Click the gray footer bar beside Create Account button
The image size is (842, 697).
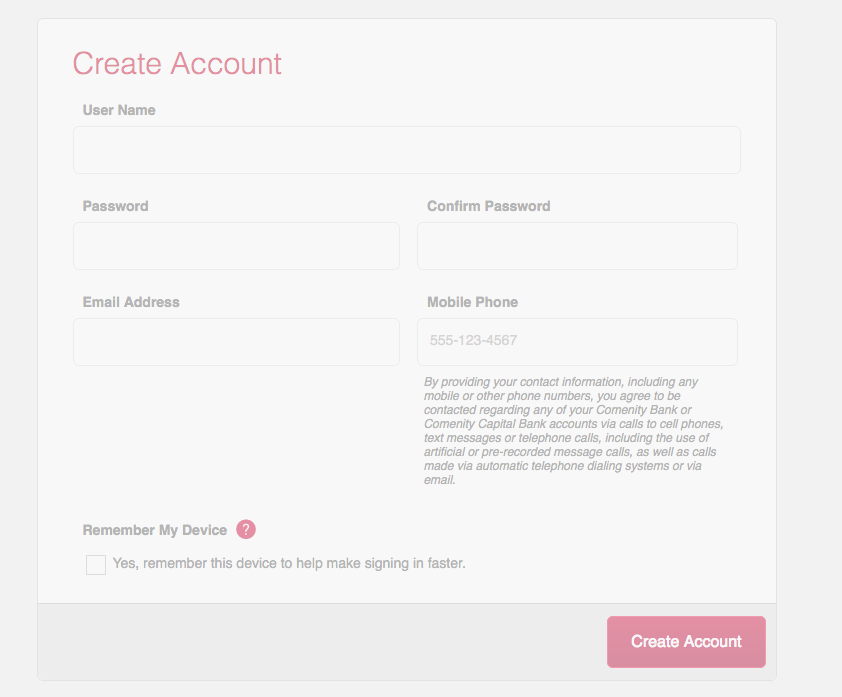click(x=322, y=642)
